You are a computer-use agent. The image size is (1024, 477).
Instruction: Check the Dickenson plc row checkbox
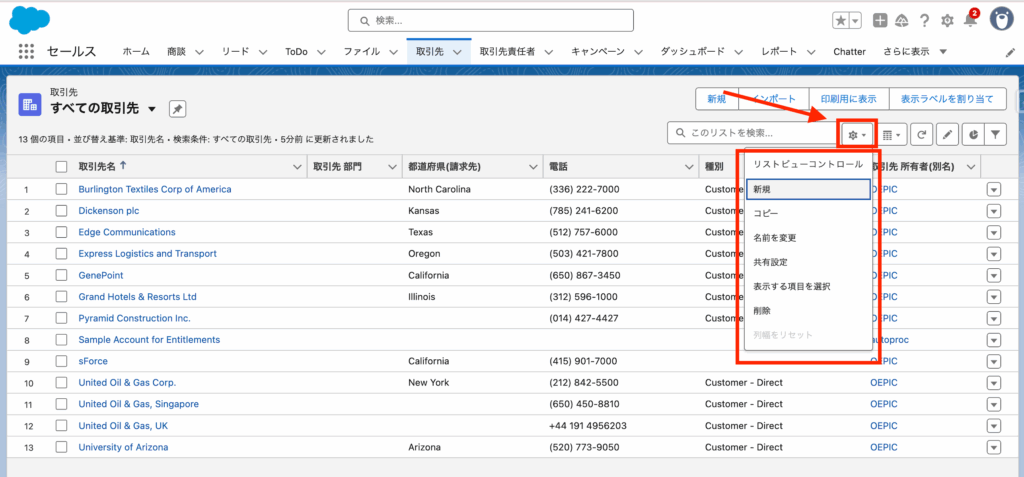(61, 210)
